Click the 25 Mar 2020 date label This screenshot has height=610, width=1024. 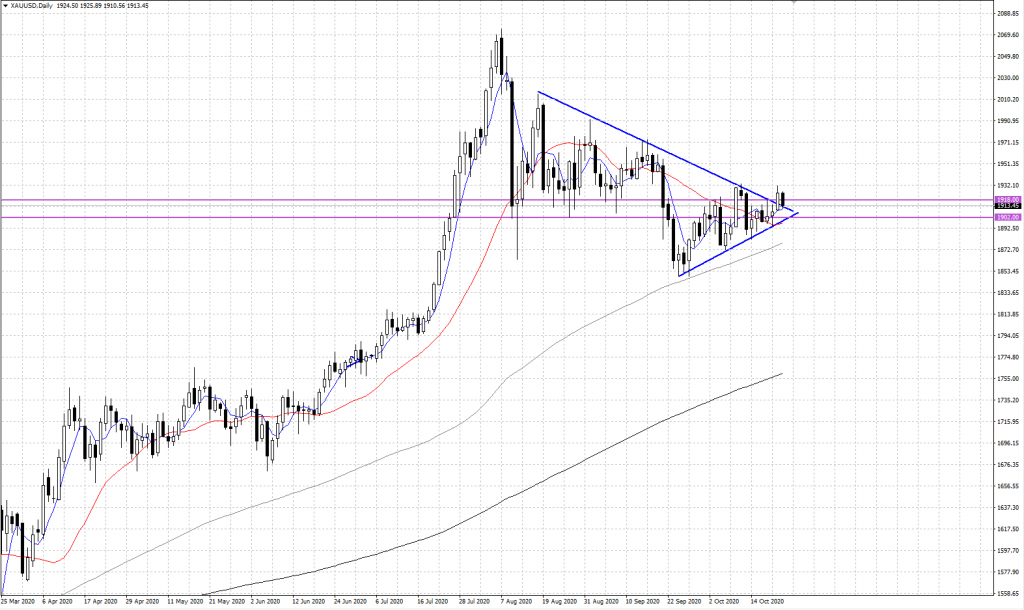point(19,602)
